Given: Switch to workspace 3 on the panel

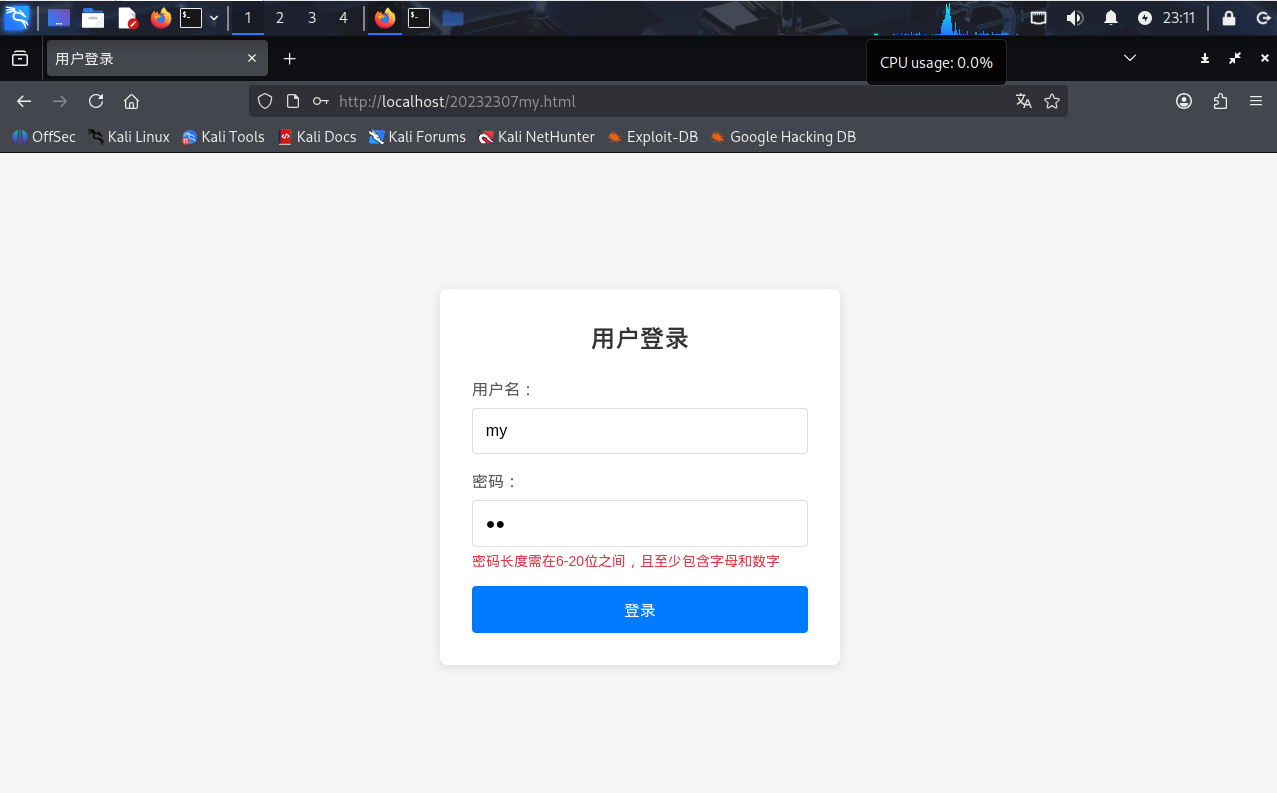Looking at the screenshot, I should point(311,17).
